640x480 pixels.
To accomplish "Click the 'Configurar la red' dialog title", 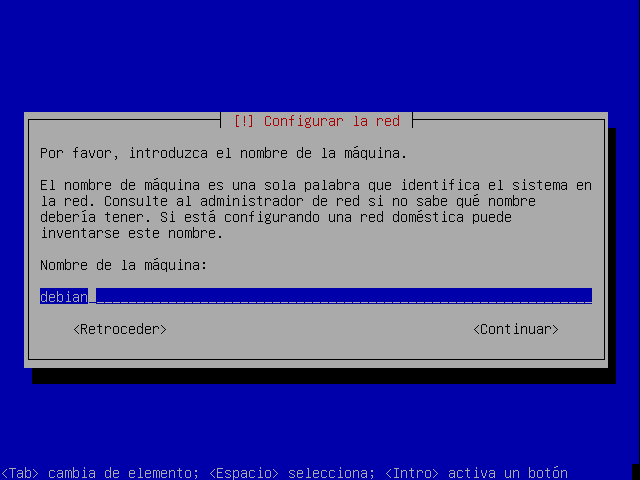I will point(331,121).
